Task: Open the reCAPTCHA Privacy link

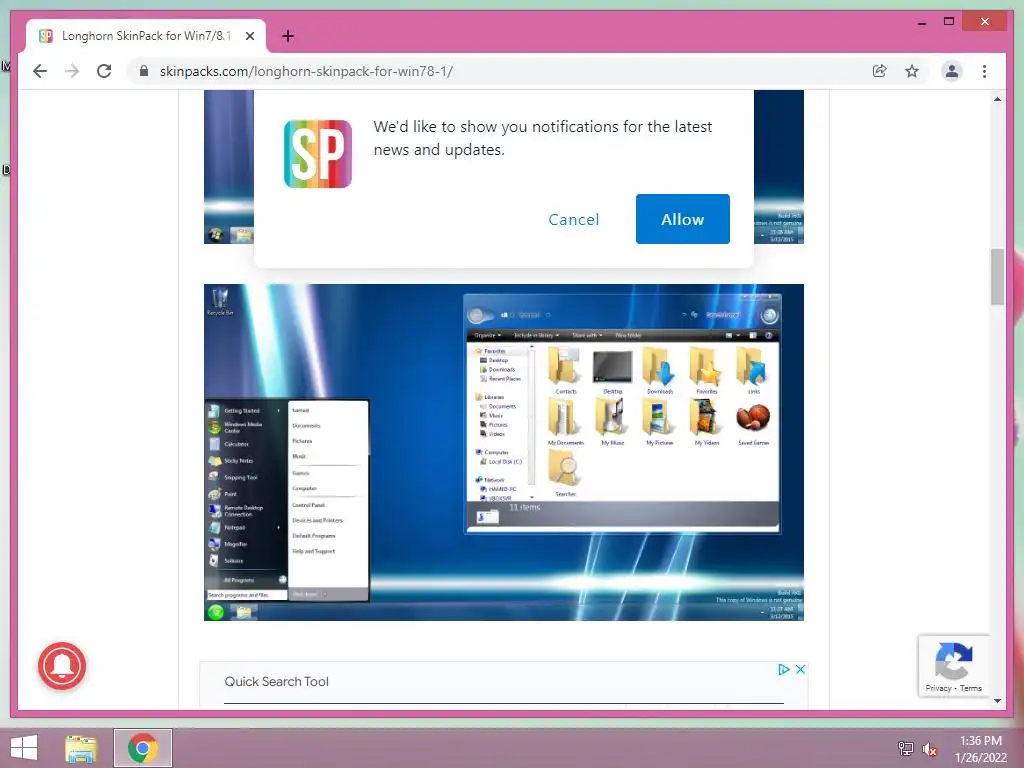Action: (938, 688)
